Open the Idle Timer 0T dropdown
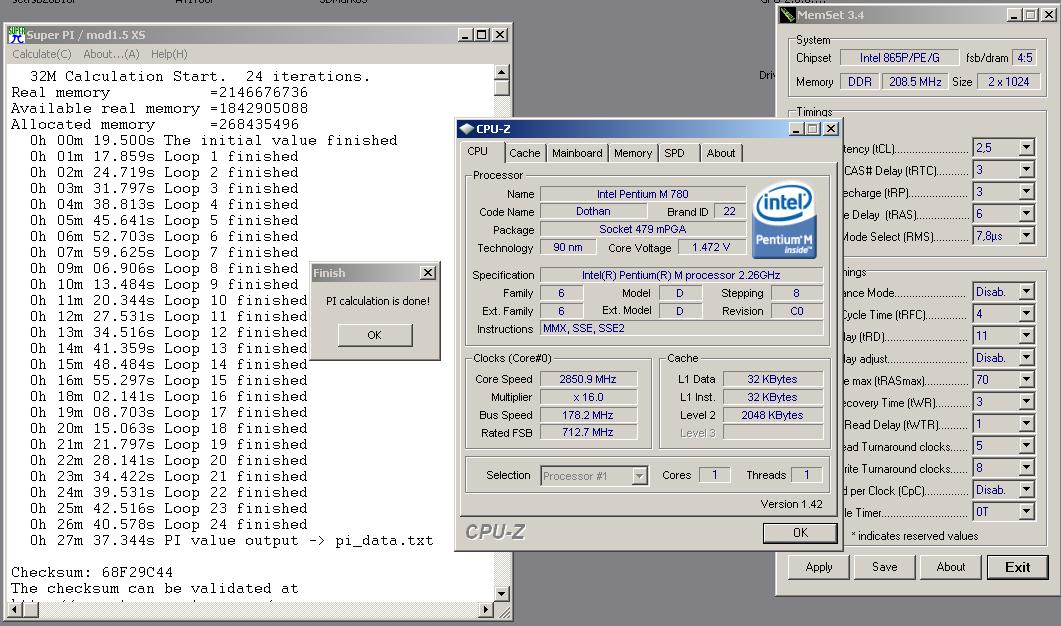Screen dimensions: 1061x626 [1026, 512]
